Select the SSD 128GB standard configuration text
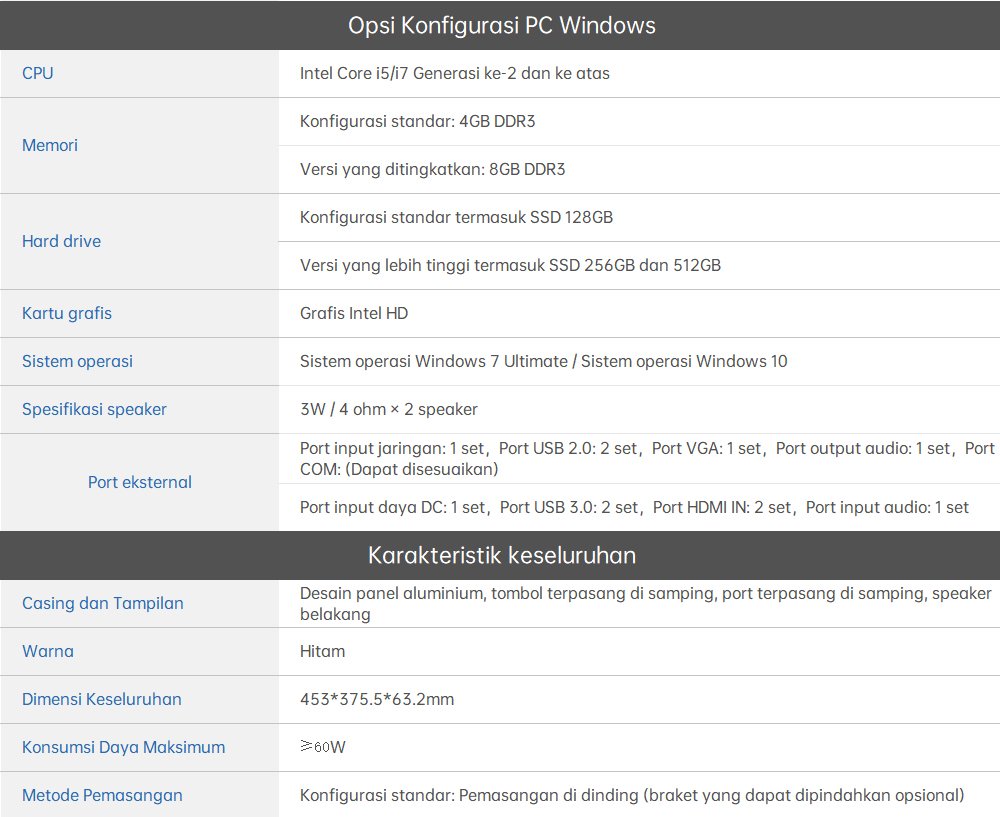The width and height of the screenshot is (1000, 817). (x=456, y=217)
